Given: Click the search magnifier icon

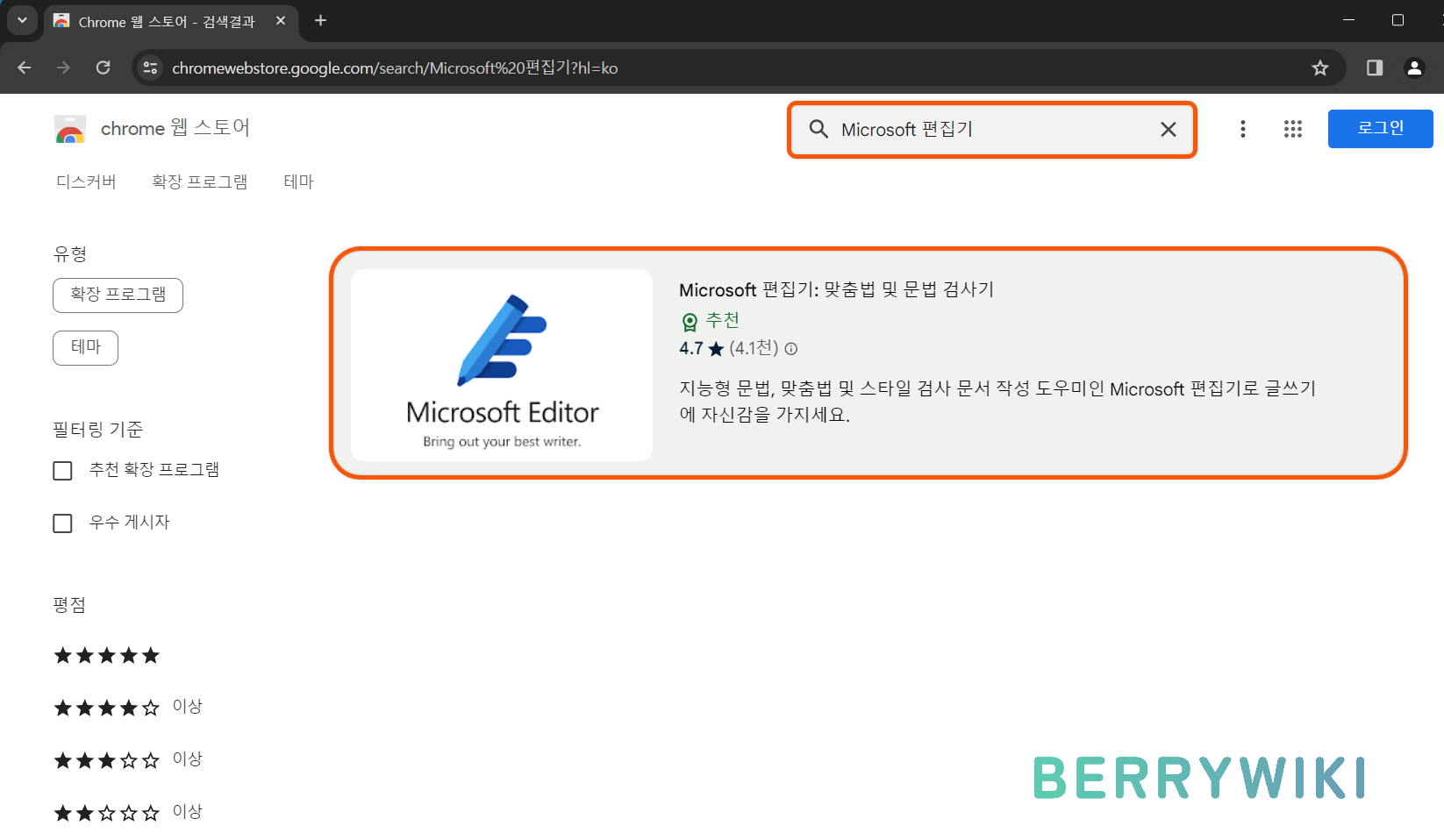Looking at the screenshot, I should pos(819,129).
